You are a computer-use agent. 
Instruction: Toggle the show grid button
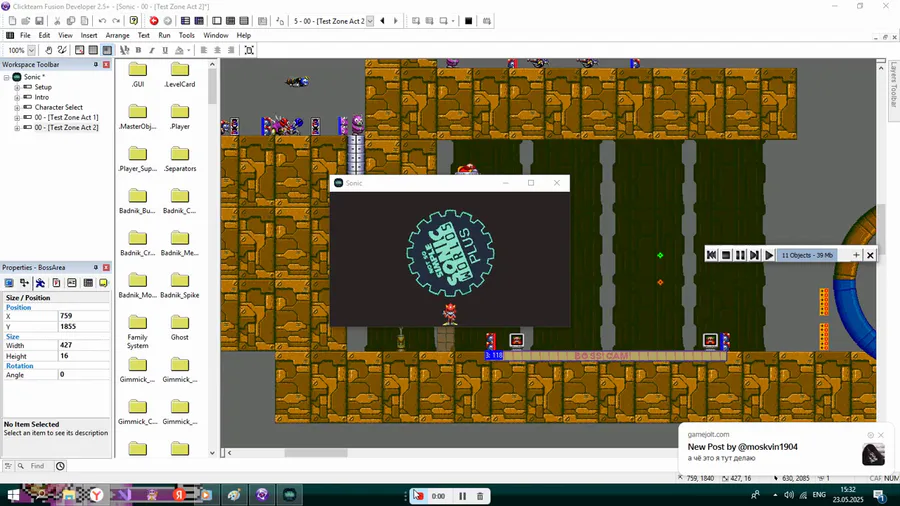pyautogui.click(x=93, y=50)
